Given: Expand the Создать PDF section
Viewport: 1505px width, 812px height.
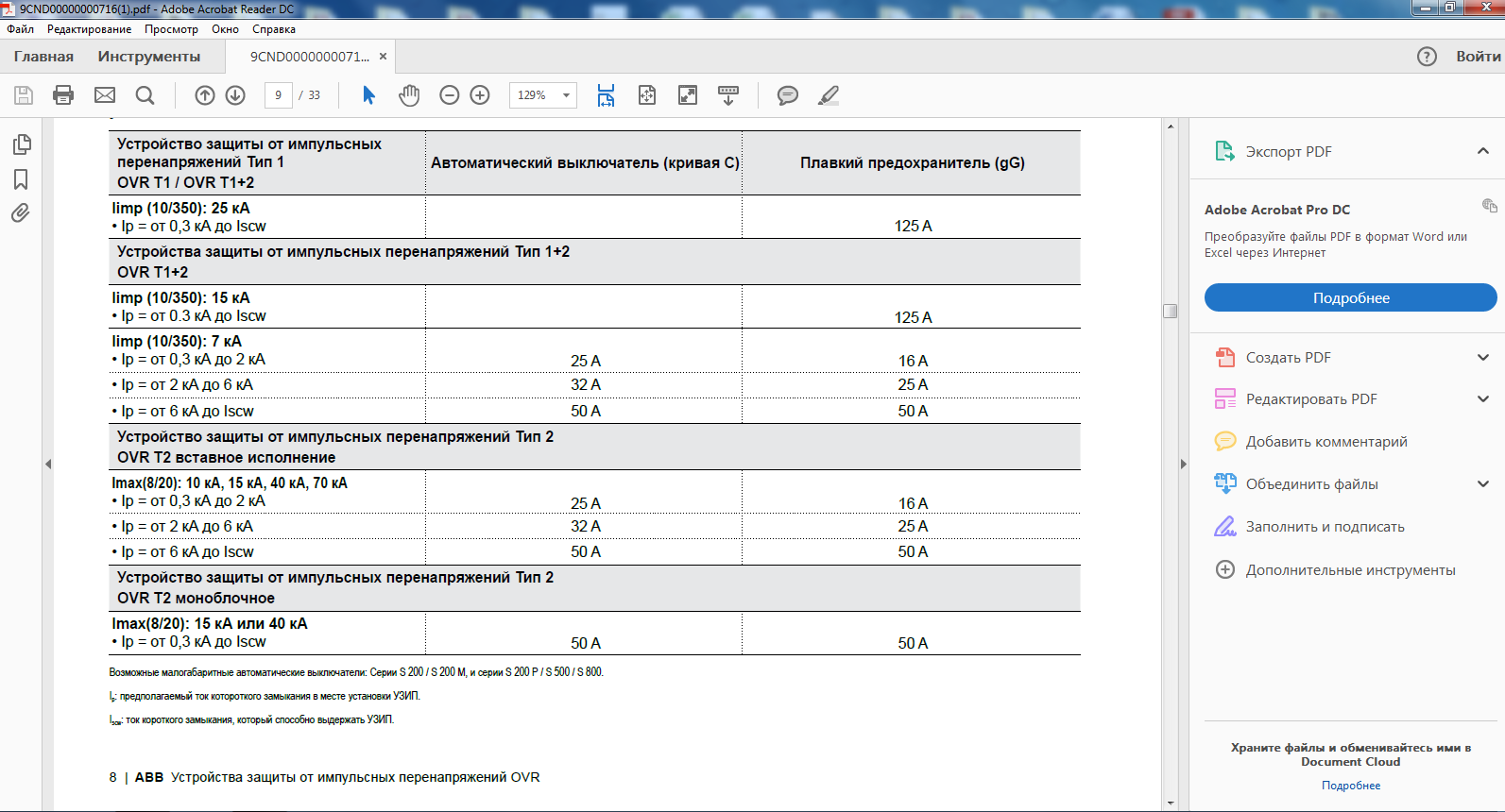Looking at the screenshot, I should coord(1482,358).
